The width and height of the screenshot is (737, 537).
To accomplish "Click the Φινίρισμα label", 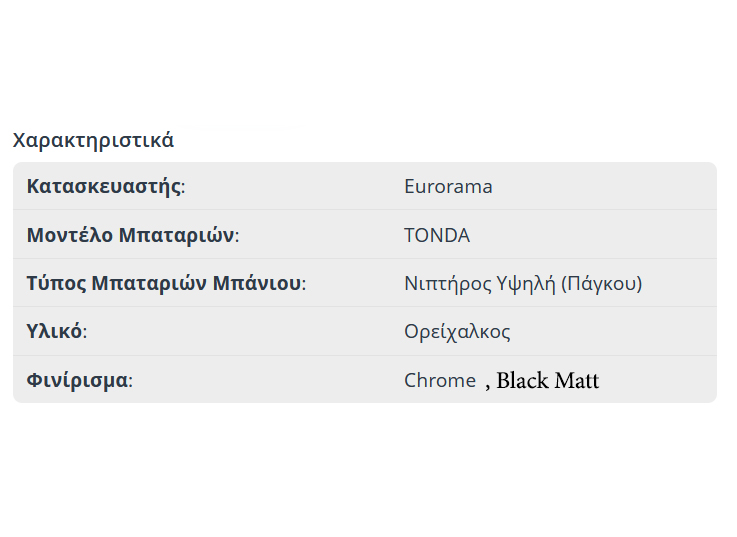I will (x=79, y=381).
